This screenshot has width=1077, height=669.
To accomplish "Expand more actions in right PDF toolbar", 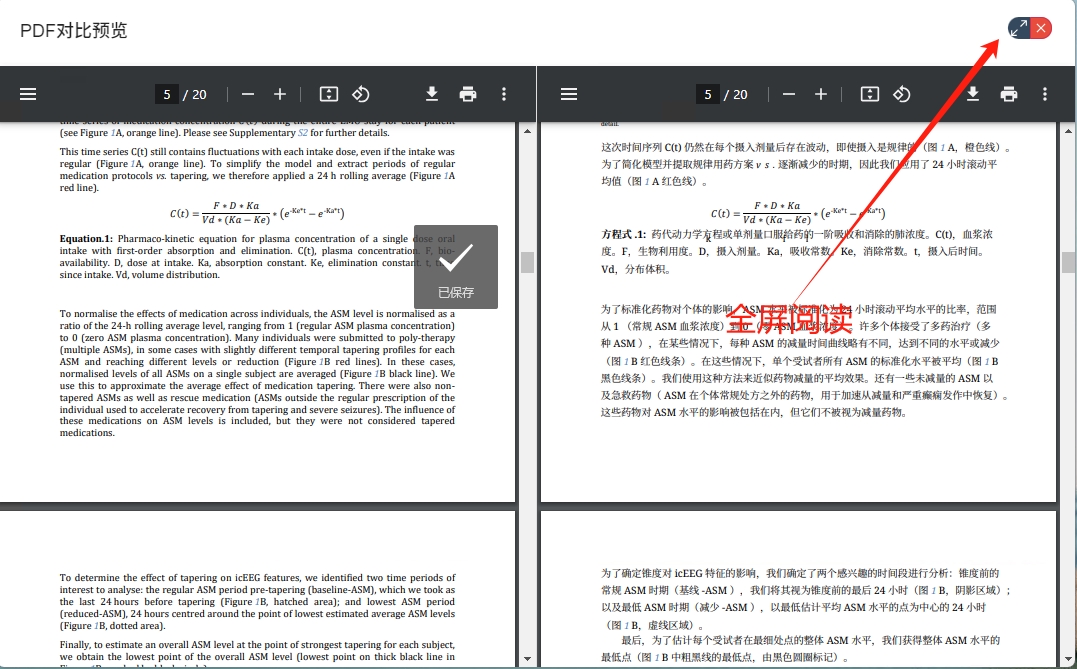I will coord(1045,94).
